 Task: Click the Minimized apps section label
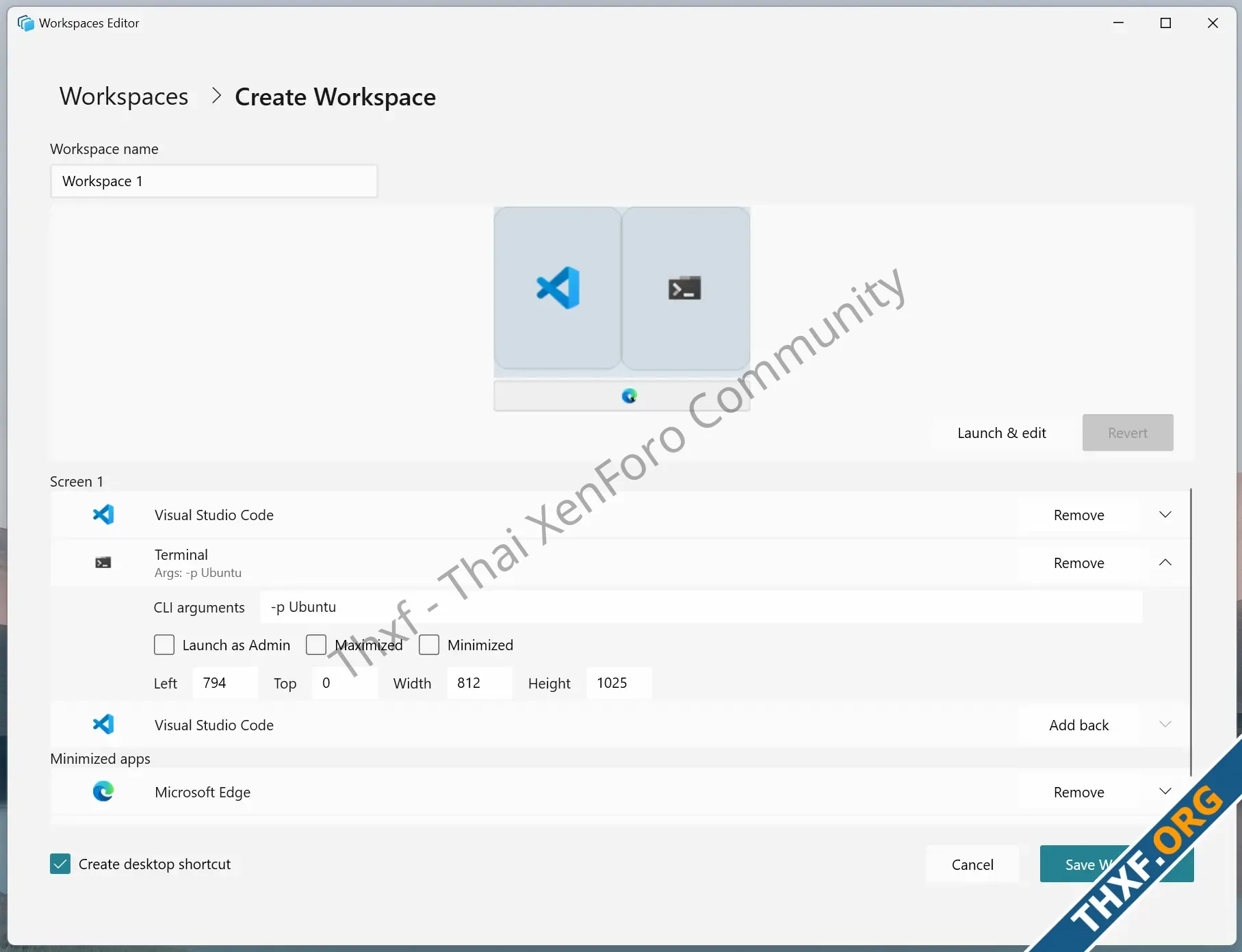click(x=100, y=758)
